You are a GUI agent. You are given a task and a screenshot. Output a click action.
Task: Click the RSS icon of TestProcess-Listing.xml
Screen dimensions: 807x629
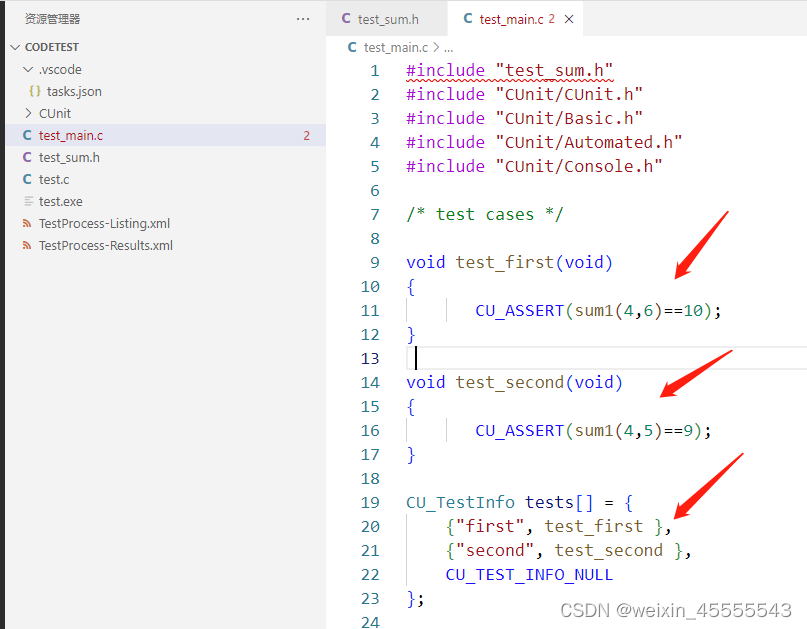(27, 223)
